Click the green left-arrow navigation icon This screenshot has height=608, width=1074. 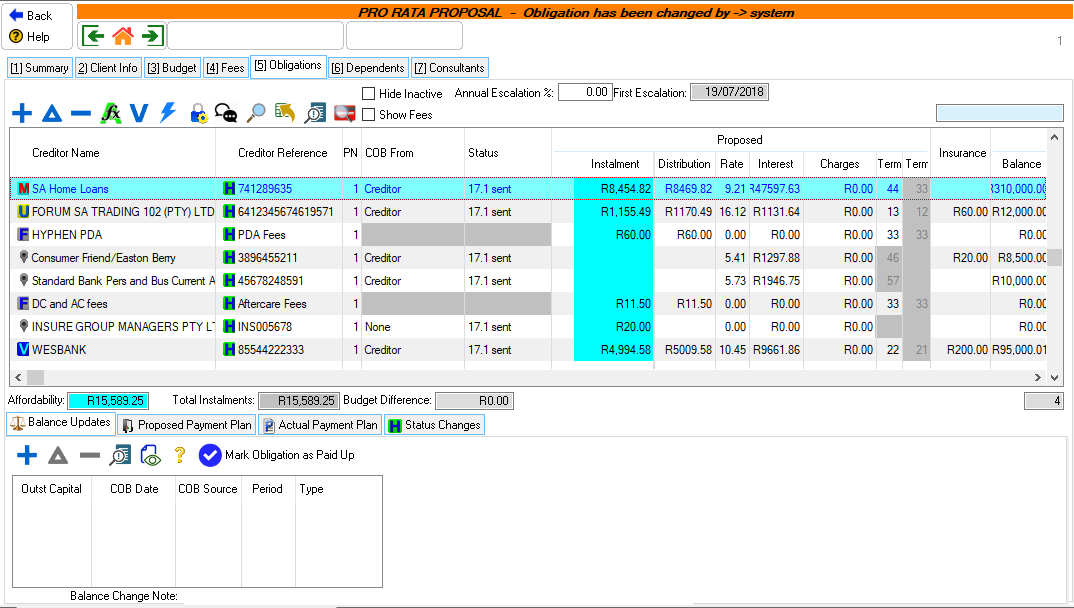click(94, 36)
